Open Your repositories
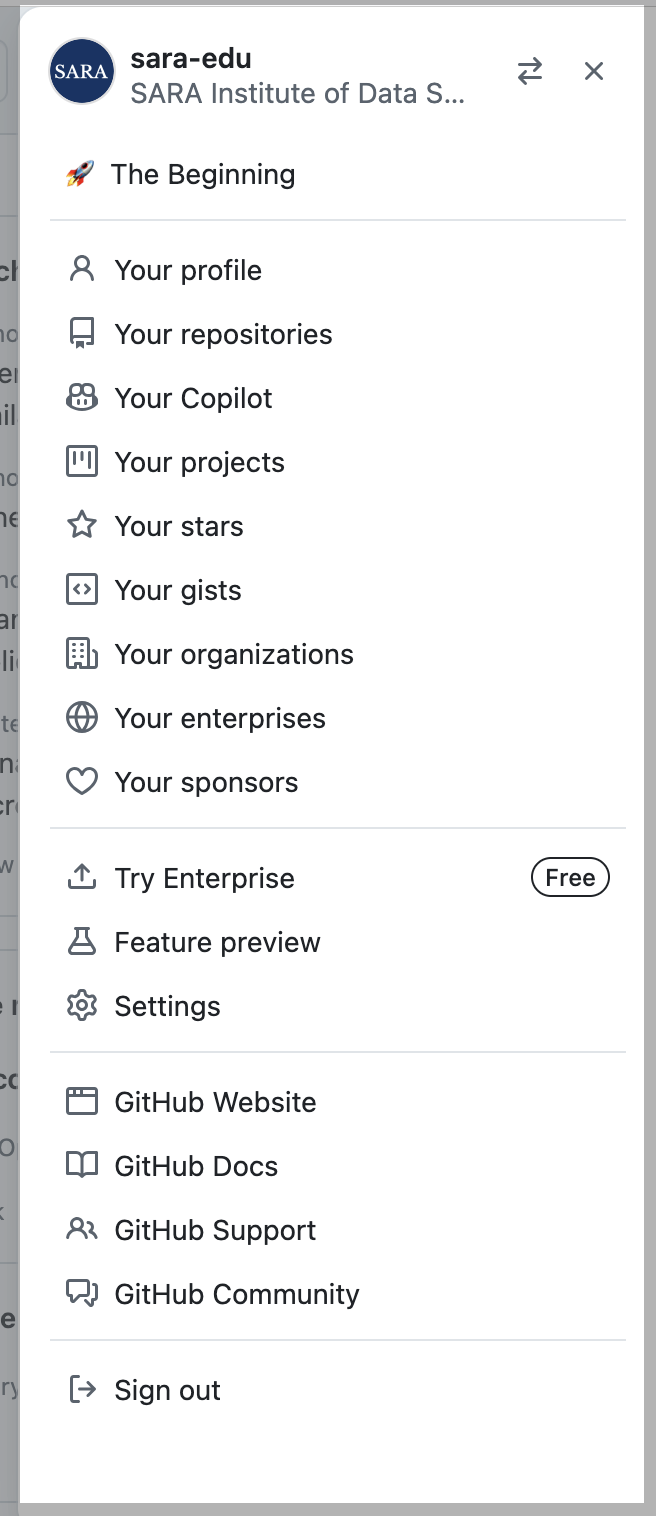 tap(223, 334)
